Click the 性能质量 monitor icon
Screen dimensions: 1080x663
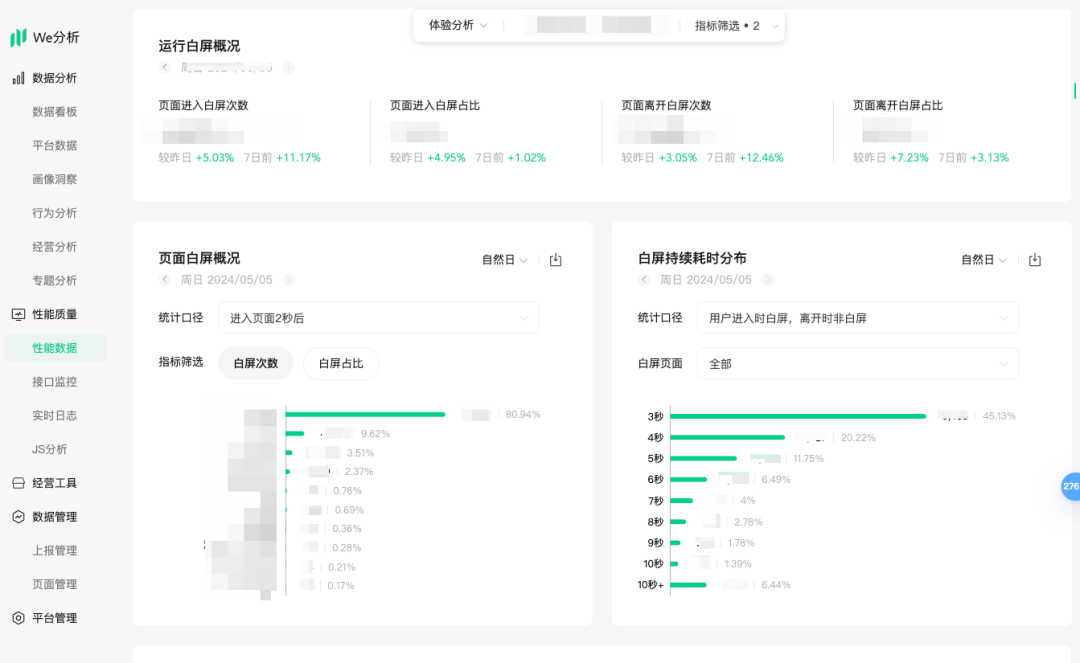19,315
